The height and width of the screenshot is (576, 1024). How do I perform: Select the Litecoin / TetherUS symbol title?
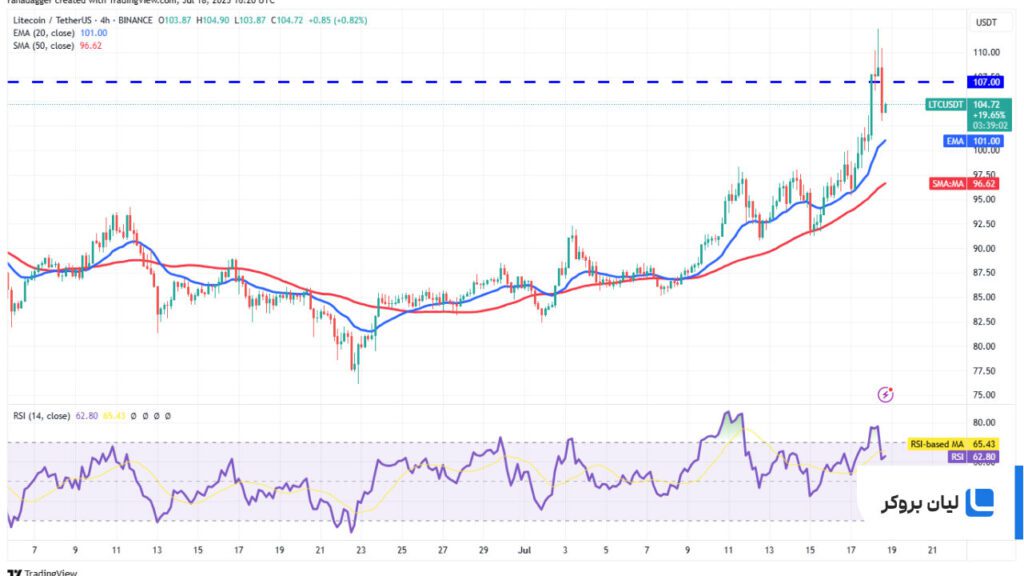[x=54, y=20]
